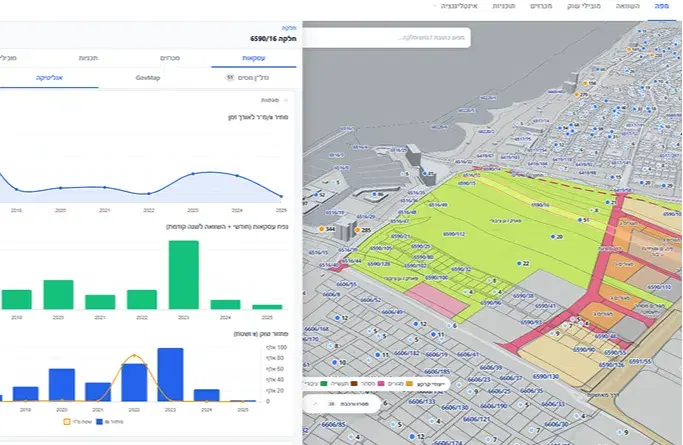Click parcel label 6606/133 on the map

[x=422, y=401]
